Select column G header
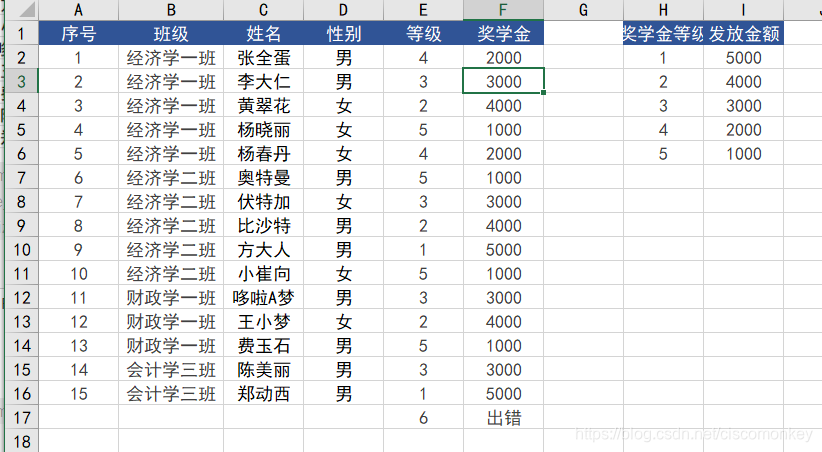The height and width of the screenshot is (452, 822). tap(583, 10)
